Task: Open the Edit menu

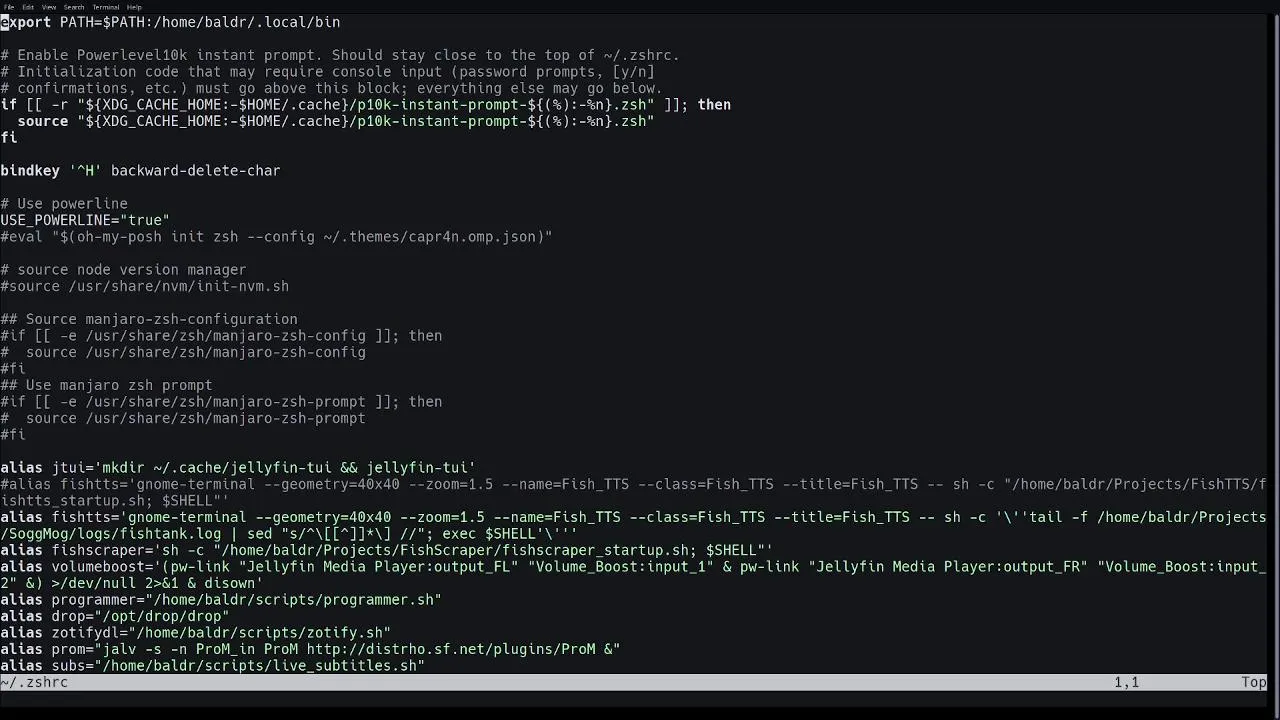Action: point(28,7)
